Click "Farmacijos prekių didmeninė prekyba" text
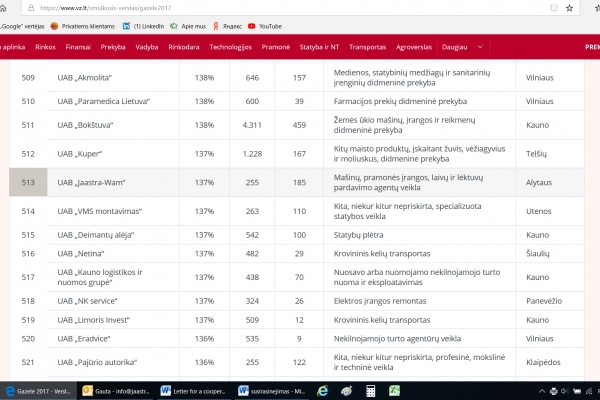 point(400,101)
